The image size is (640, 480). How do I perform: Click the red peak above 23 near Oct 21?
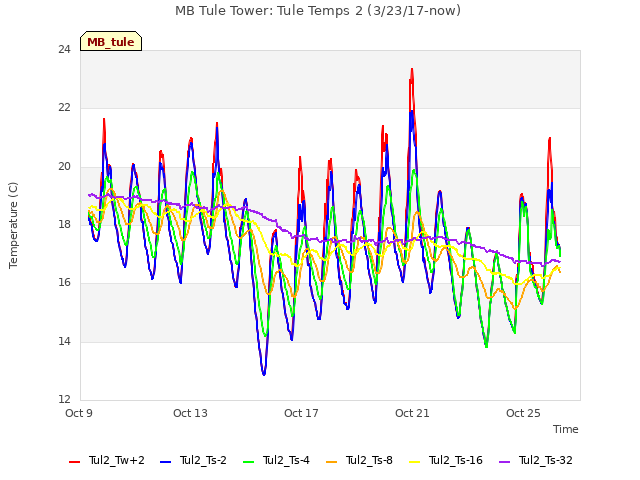coord(412,71)
